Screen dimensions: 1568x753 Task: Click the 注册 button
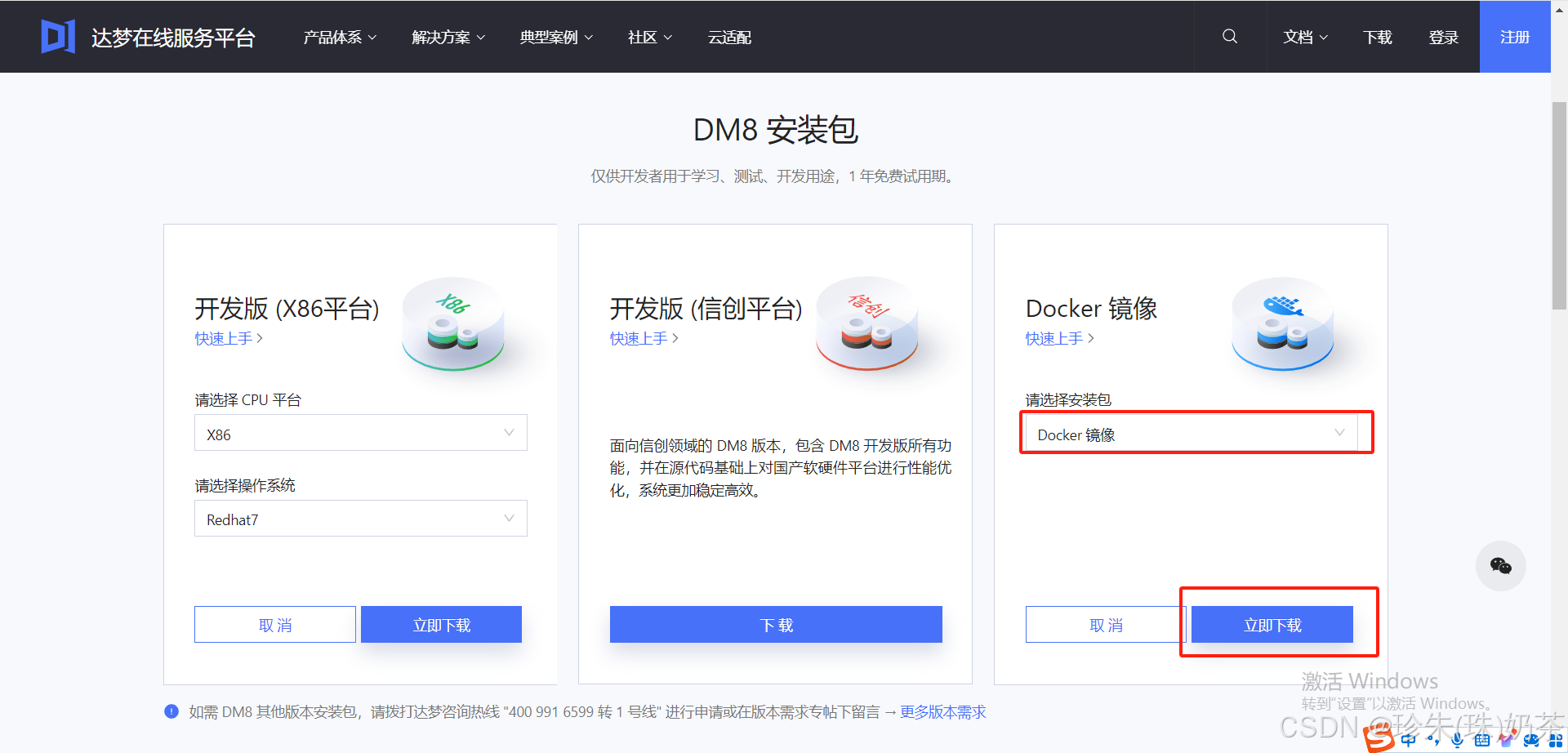(1515, 37)
